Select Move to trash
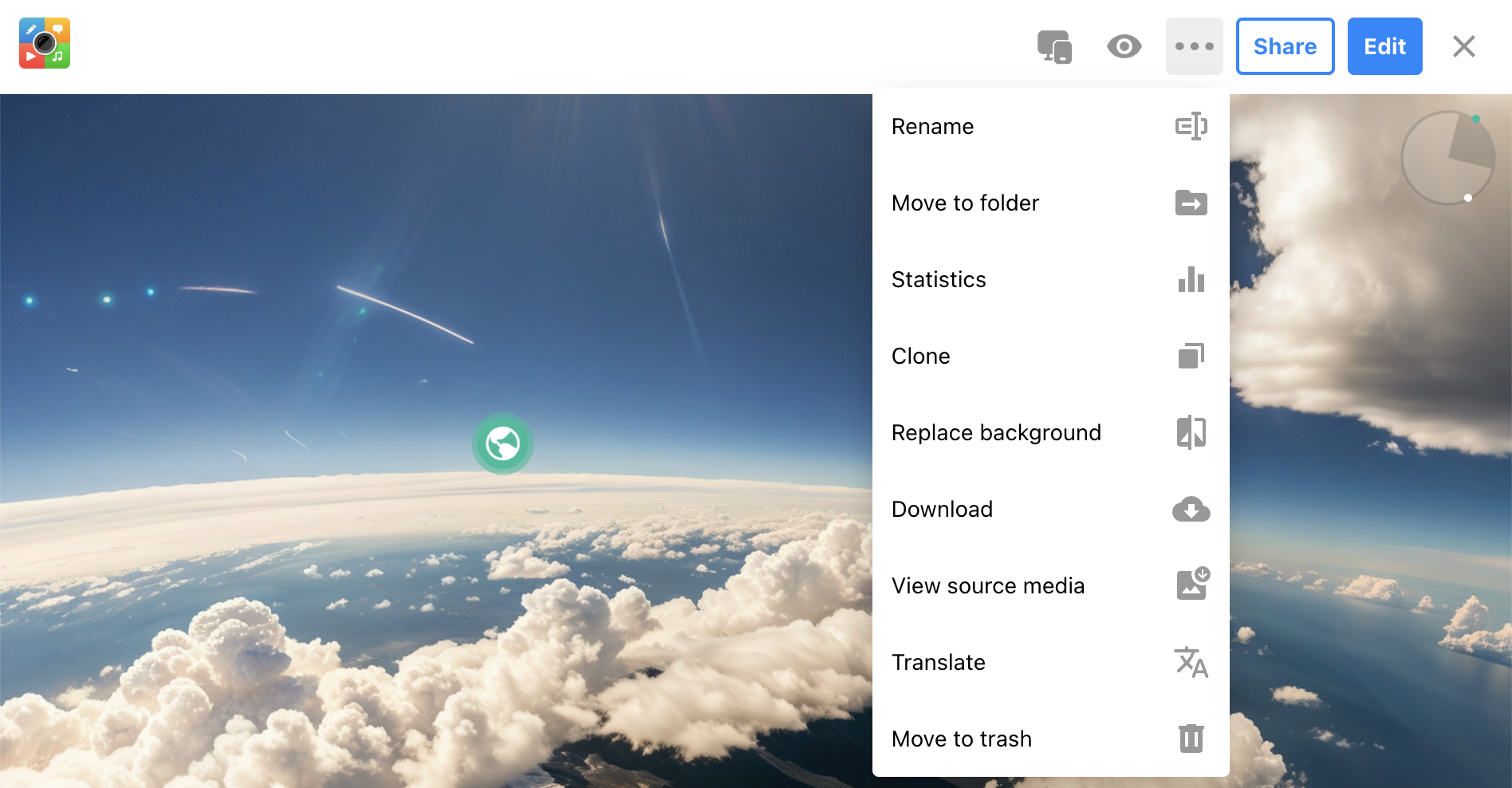The image size is (1512, 788). click(1051, 739)
